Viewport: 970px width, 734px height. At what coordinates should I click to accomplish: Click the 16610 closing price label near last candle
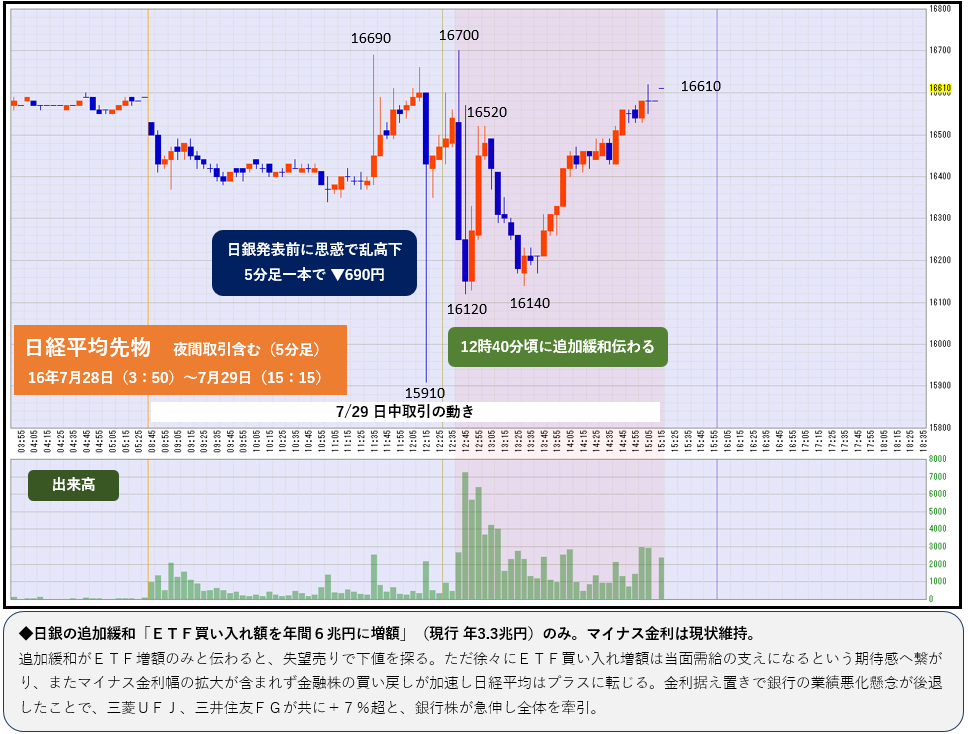(700, 86)
